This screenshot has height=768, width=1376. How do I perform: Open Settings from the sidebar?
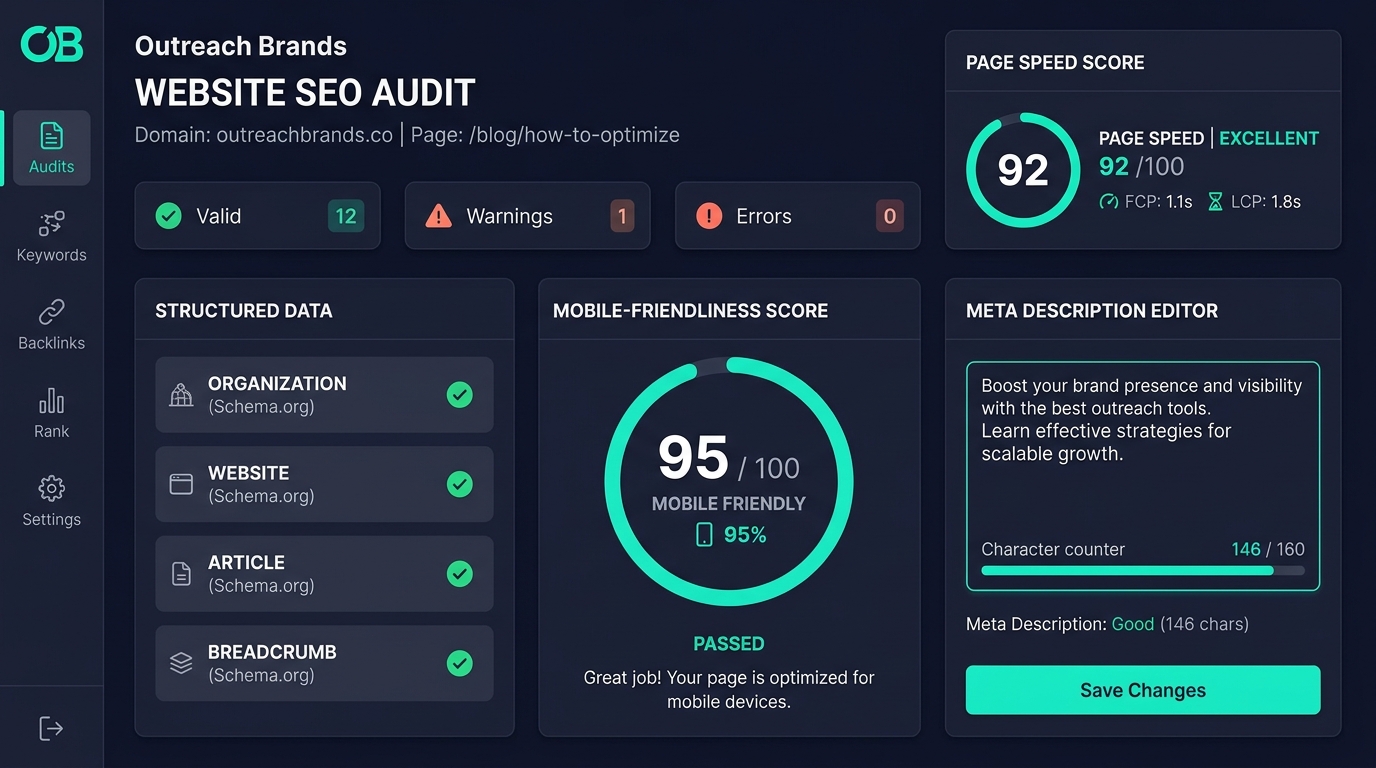coord(51,500)
